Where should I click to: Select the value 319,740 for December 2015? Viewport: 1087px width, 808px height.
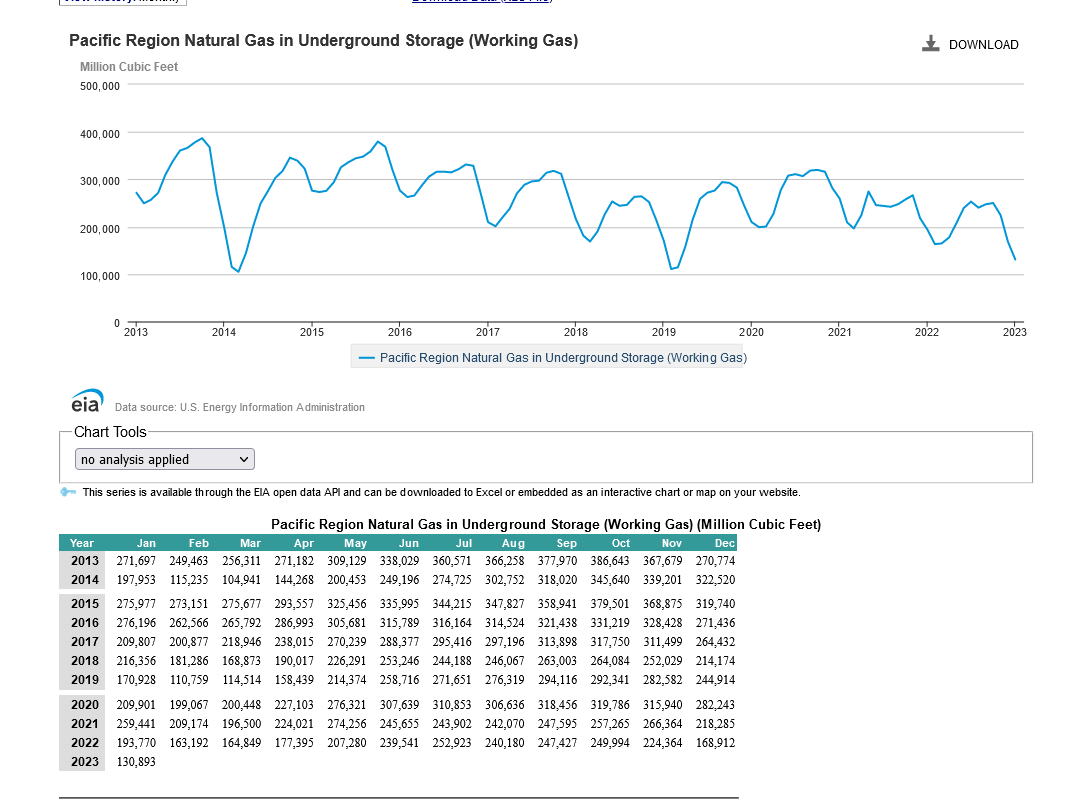[715, 604]
